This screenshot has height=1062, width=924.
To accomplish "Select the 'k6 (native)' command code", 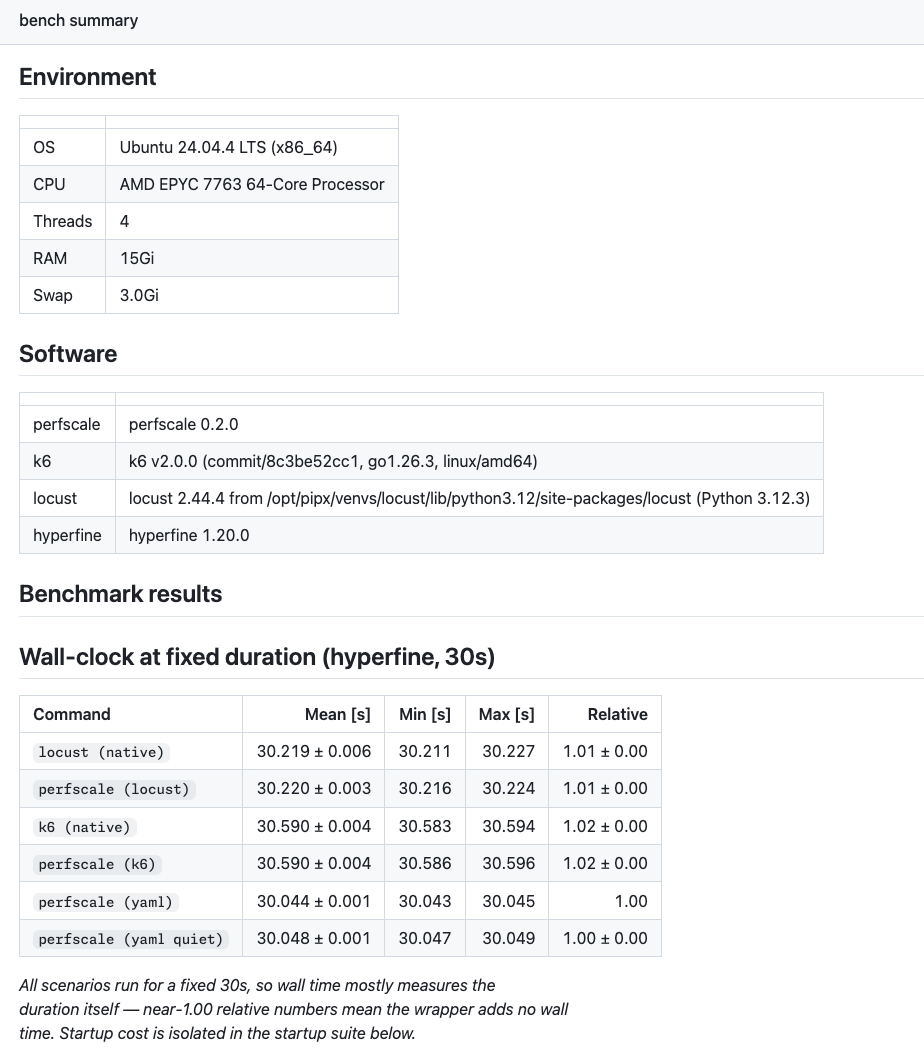I will point(85,827).
